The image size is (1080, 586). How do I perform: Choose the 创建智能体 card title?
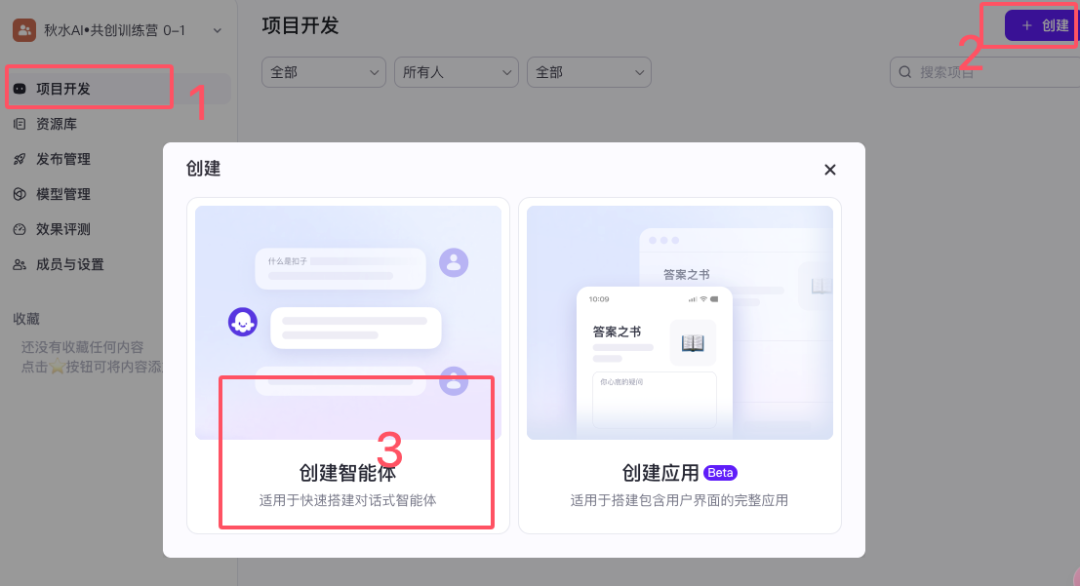pyautogui.click(x=348, y=472)
